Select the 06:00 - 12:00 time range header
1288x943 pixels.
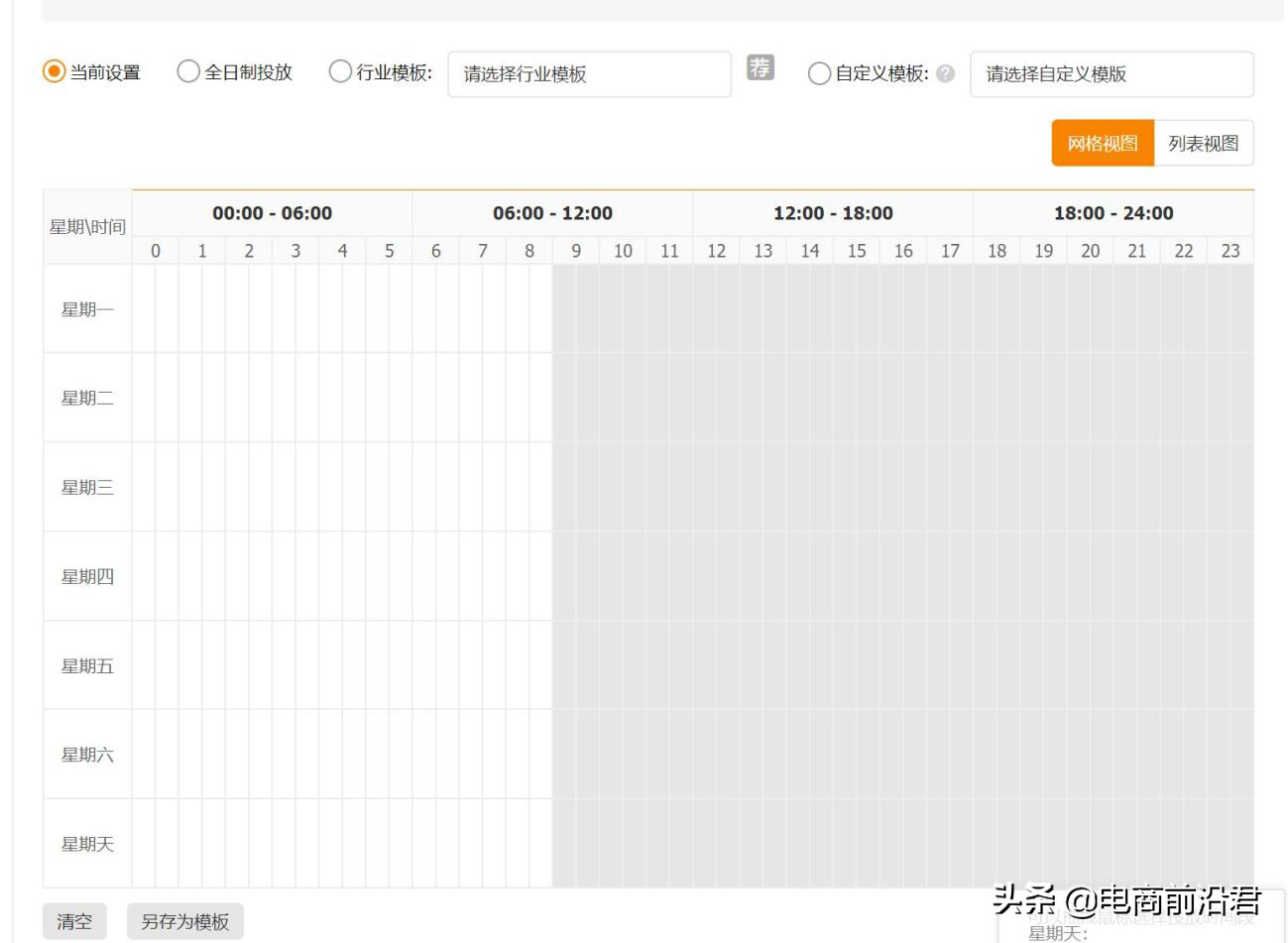pyautogui.click(x=552, y=213)
